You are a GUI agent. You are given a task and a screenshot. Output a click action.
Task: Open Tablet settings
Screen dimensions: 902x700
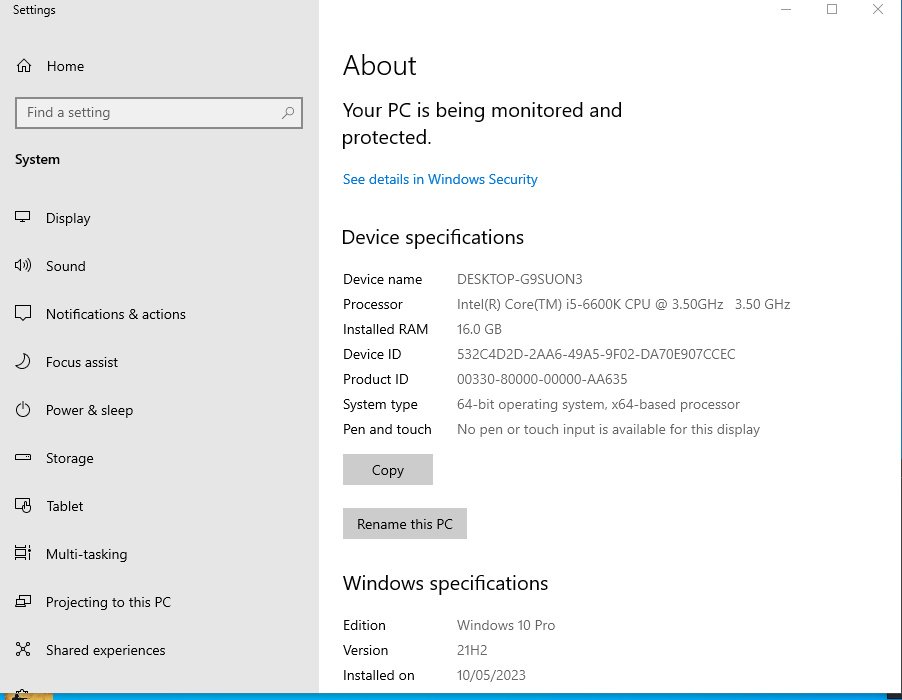[x=64, y=506]
